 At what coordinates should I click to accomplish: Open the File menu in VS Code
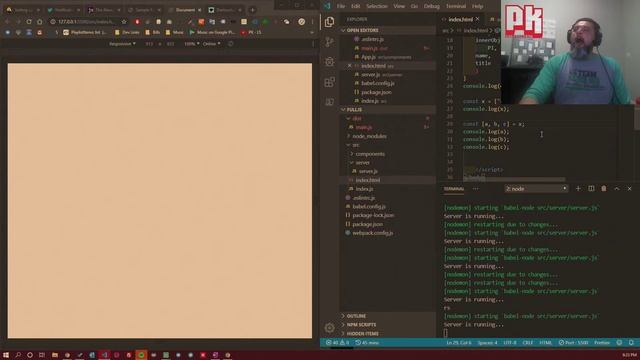pos(341,6)
